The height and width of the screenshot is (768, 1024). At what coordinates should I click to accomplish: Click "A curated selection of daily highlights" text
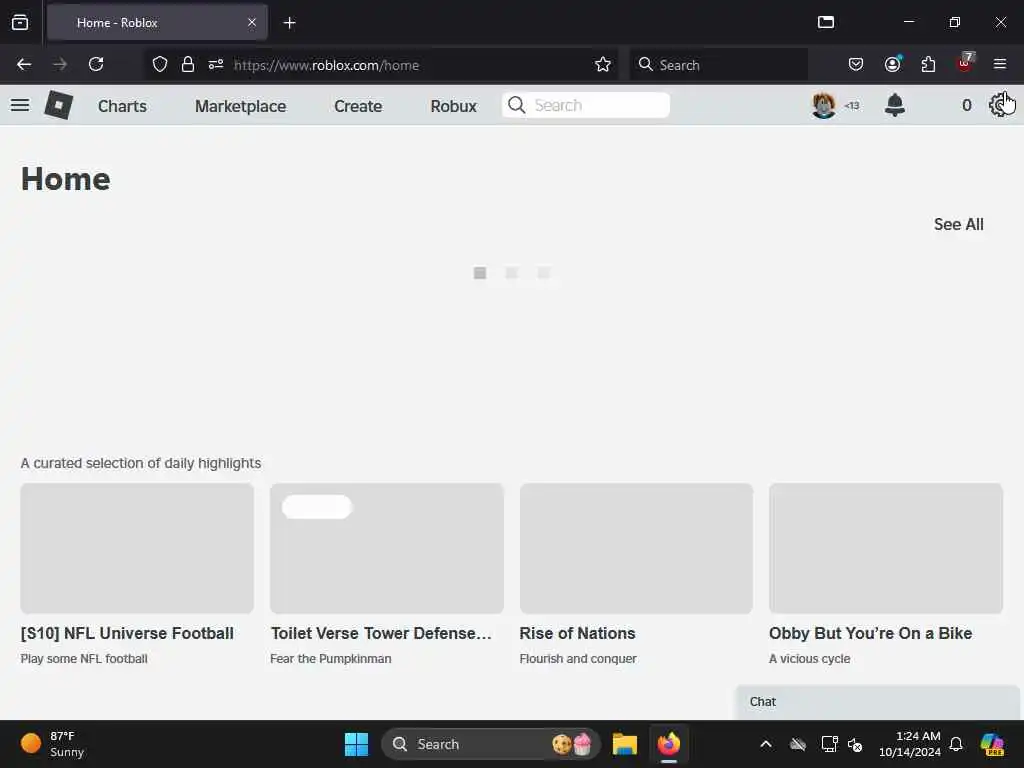point(141,463)
